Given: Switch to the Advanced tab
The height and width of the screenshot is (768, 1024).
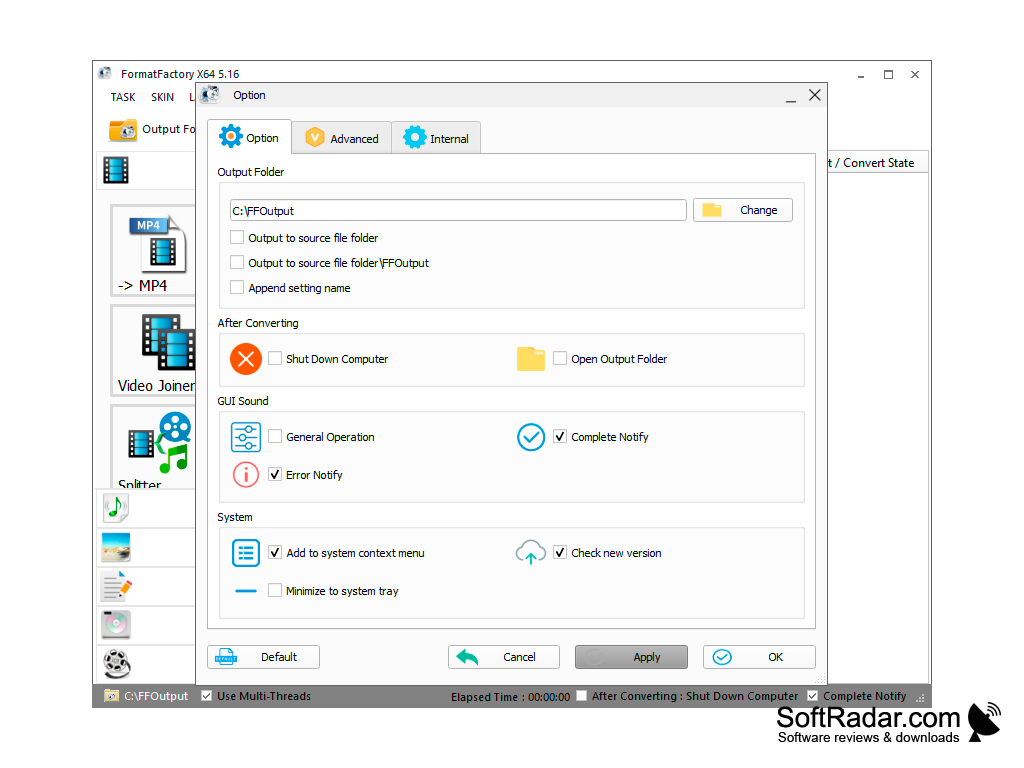Looking at the screenshot, I should click(342, 138).
